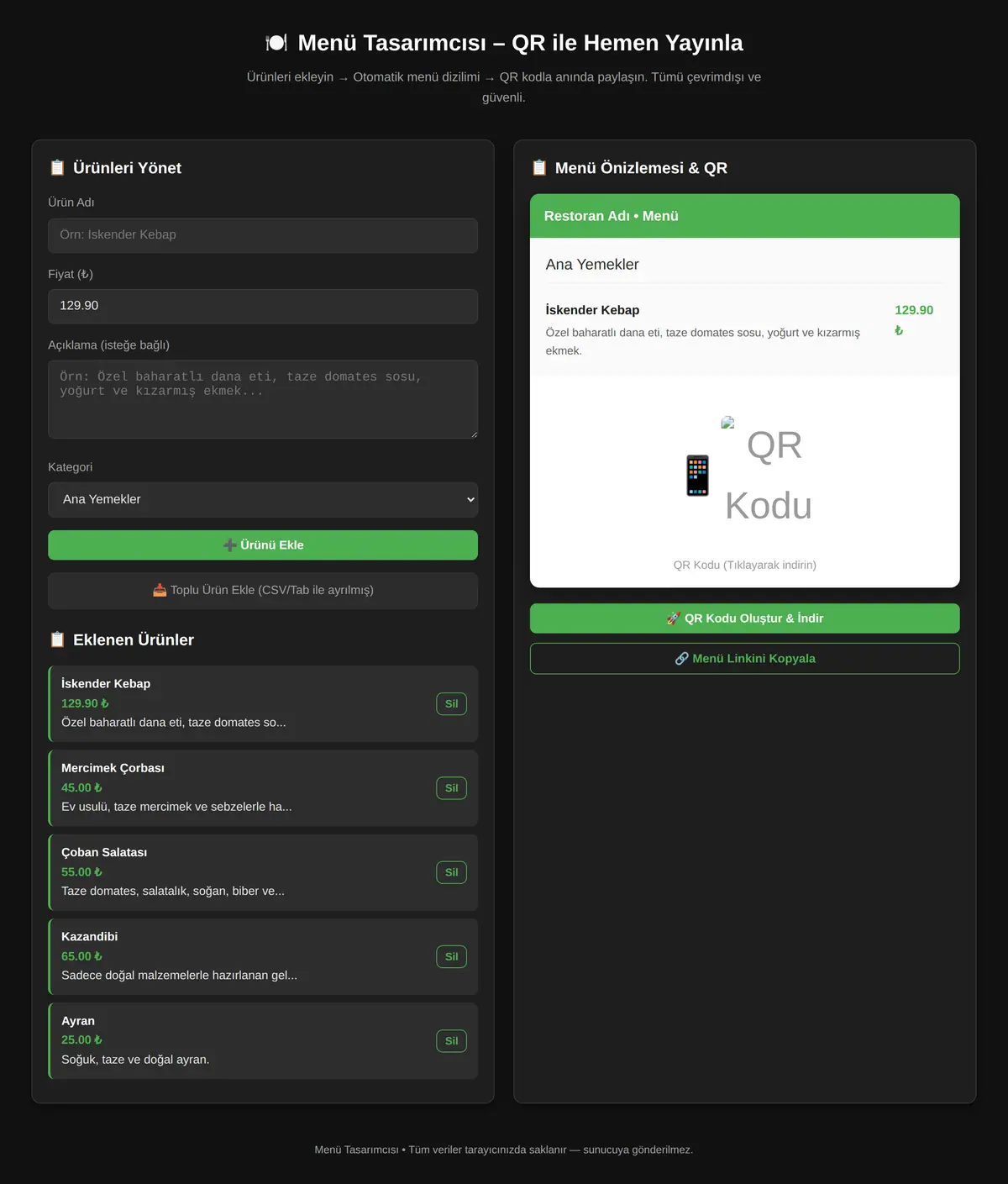Image resolution: width=1008 pixels, height=1184 pixels.
Task: Click the resize handle of the Açıklama textarea
Action: coord(473,434)
